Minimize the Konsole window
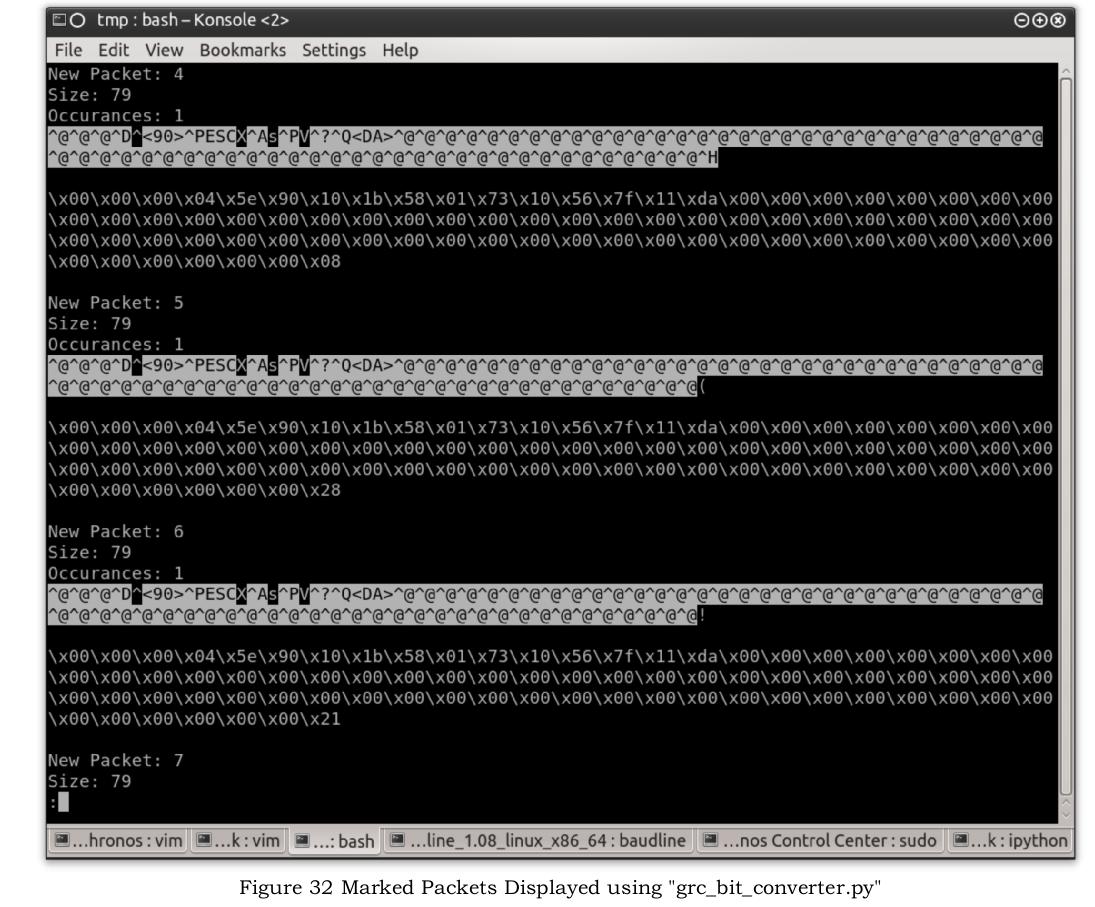 click(1021, 20)
